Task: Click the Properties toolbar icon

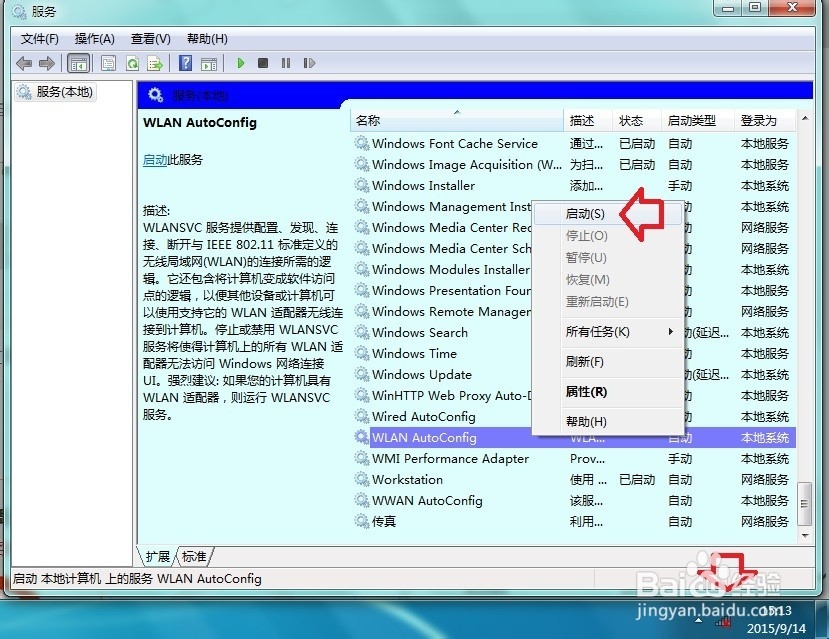Action: tap(108, 64)
